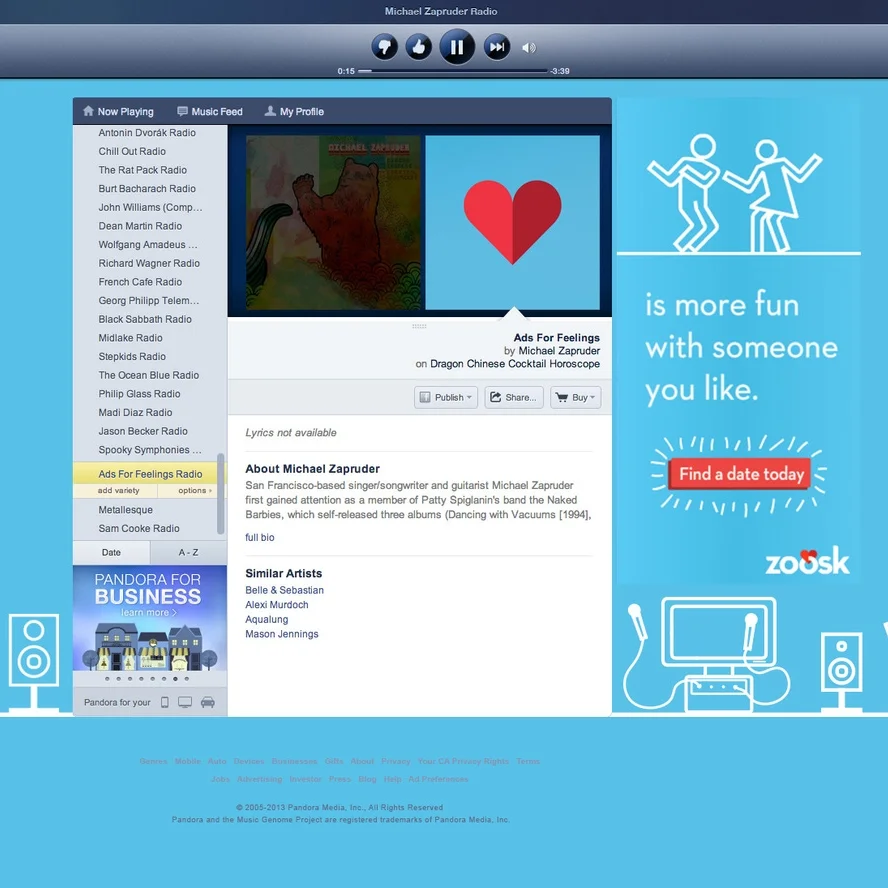Select Metallesque station

(x=126, y=510)
